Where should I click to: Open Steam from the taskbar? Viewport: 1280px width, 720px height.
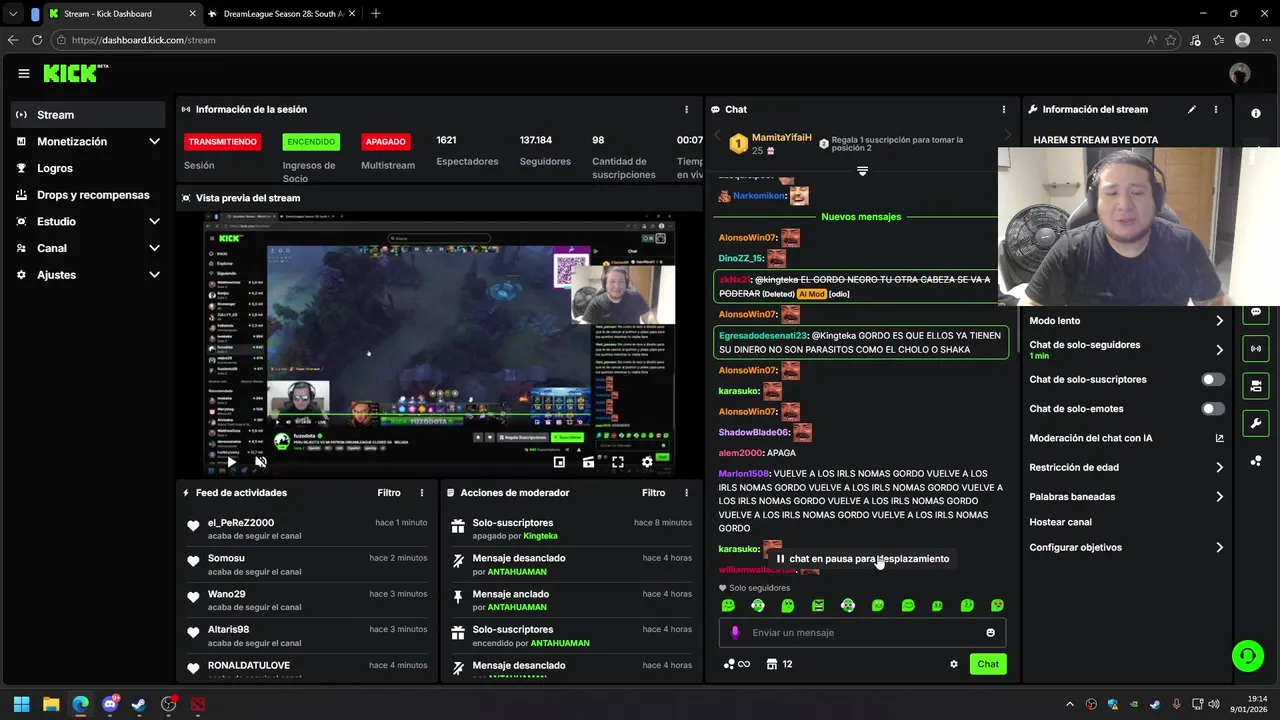pos(139,704)
